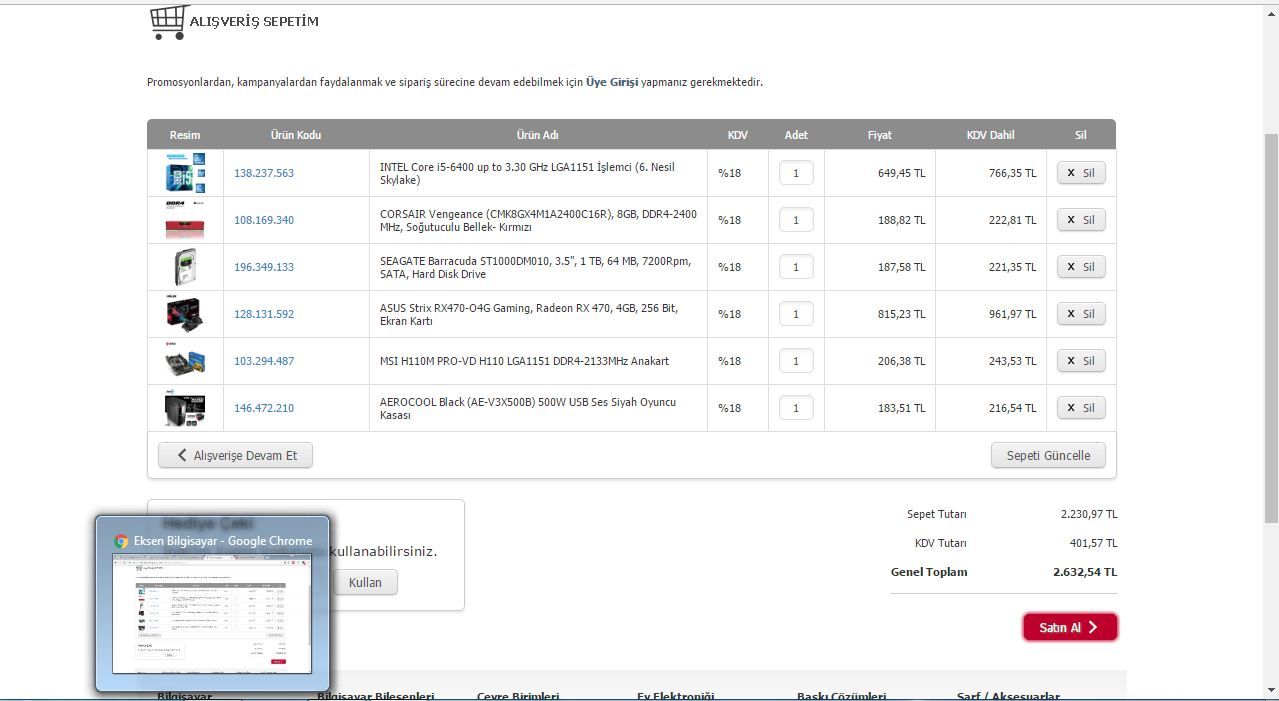Click the red Satın Al button
Viewport: 1279px width, 701px height.
(x=1070, y=627)
